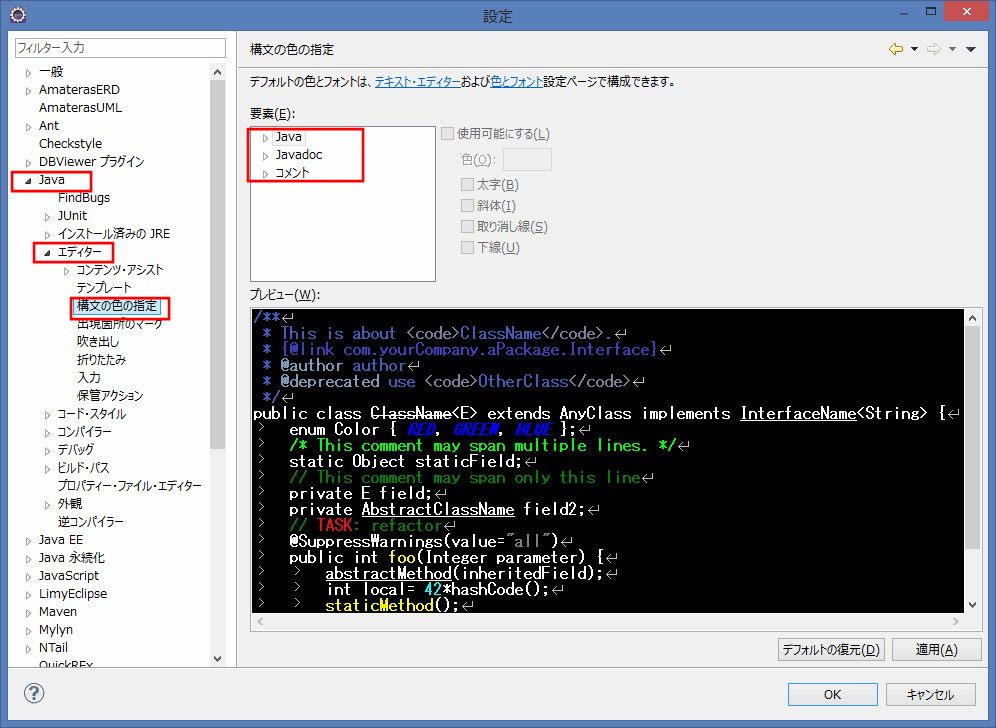The height and width of the screenshot is (728, 996).
Task: Collapse the エディター tree node
Action: coord(47,253)
